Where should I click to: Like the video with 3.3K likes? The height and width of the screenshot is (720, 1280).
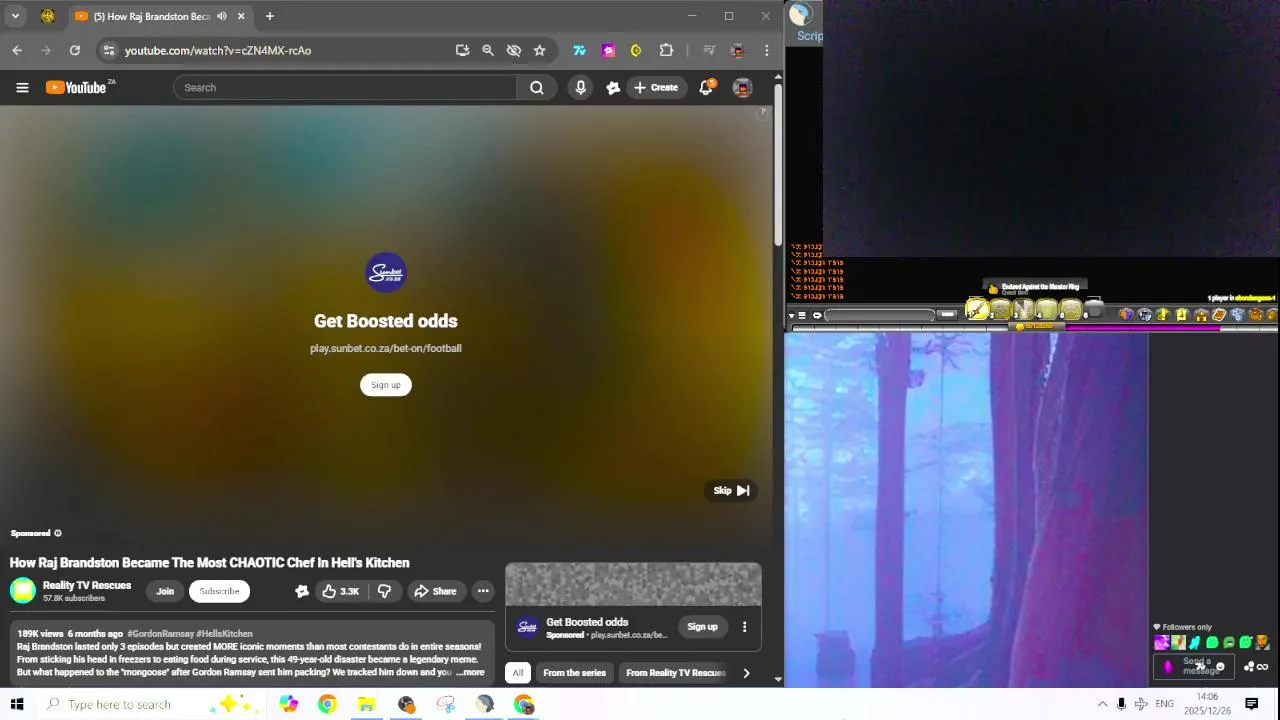(x=340, y=592)
